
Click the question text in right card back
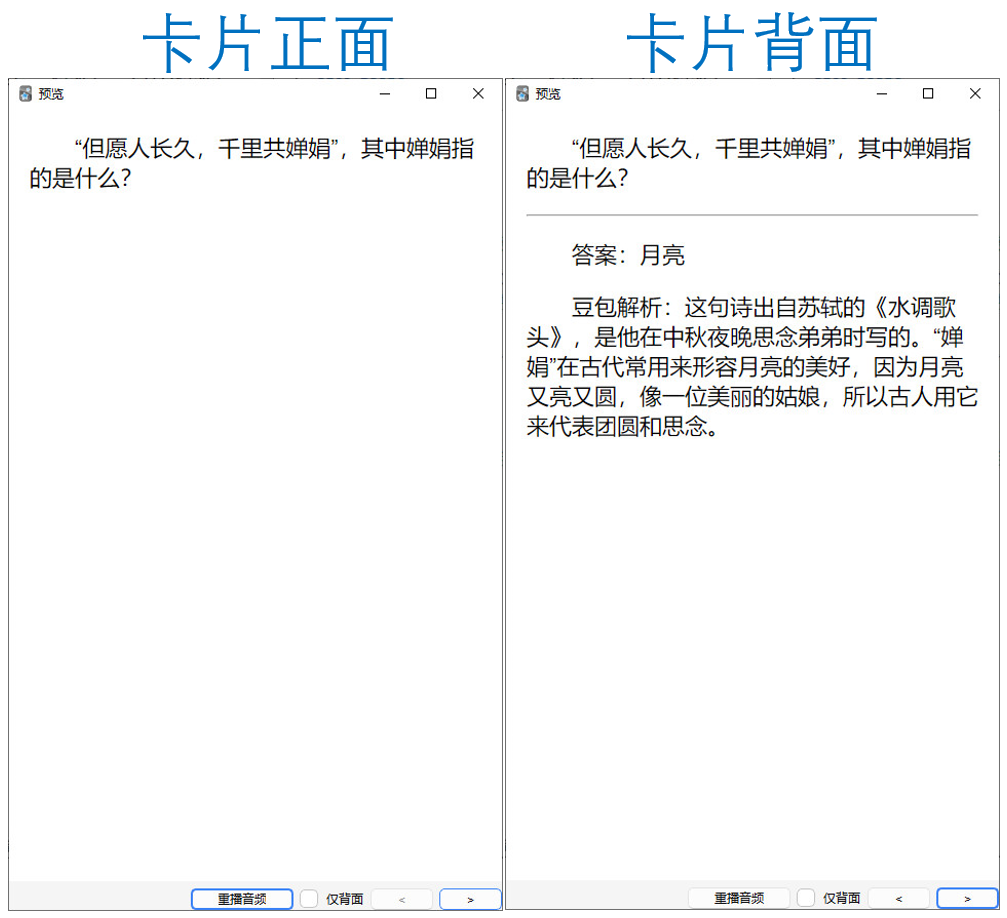click(749, 163)
